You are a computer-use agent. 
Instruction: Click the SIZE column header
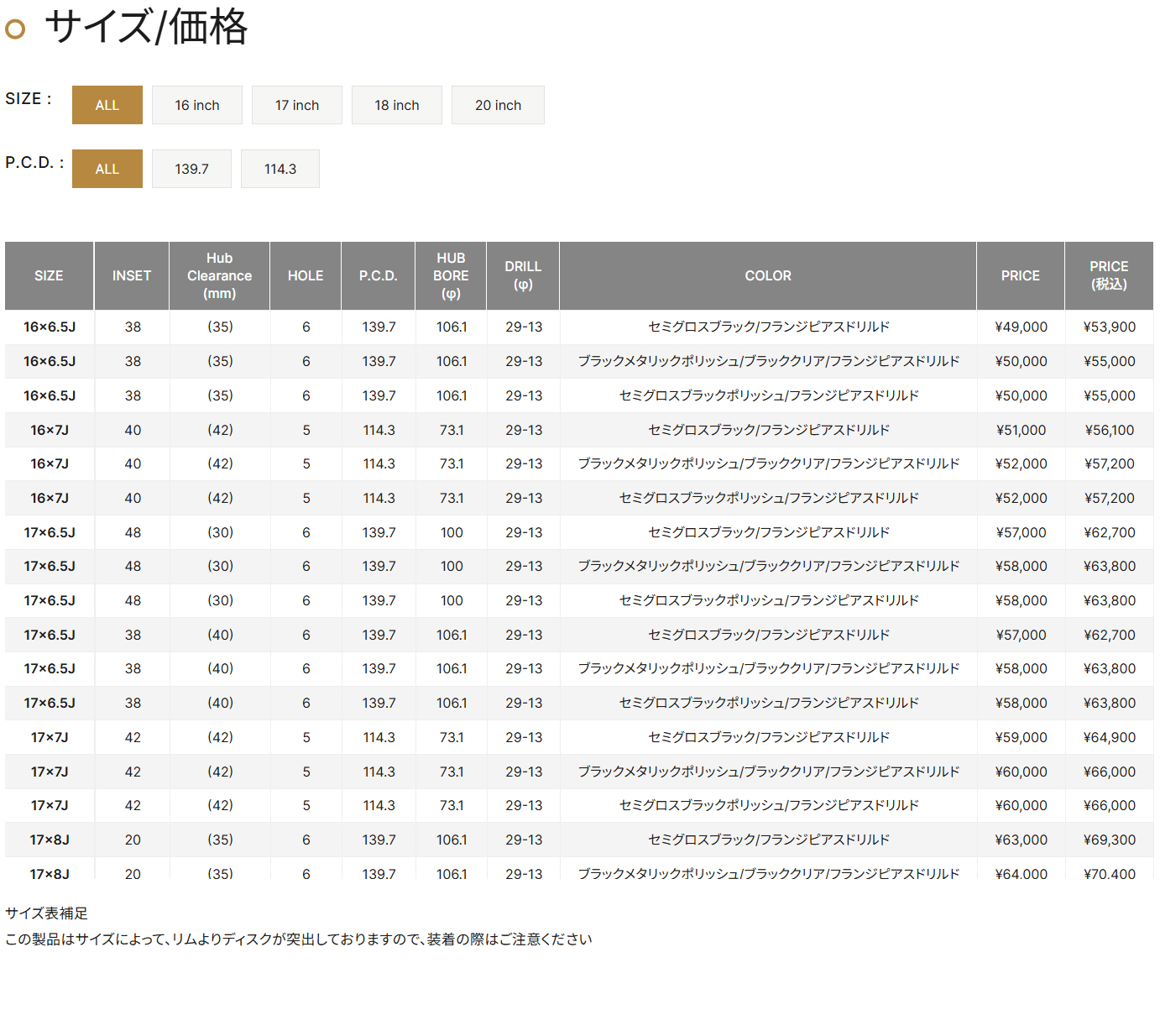[x=49, y=276]
